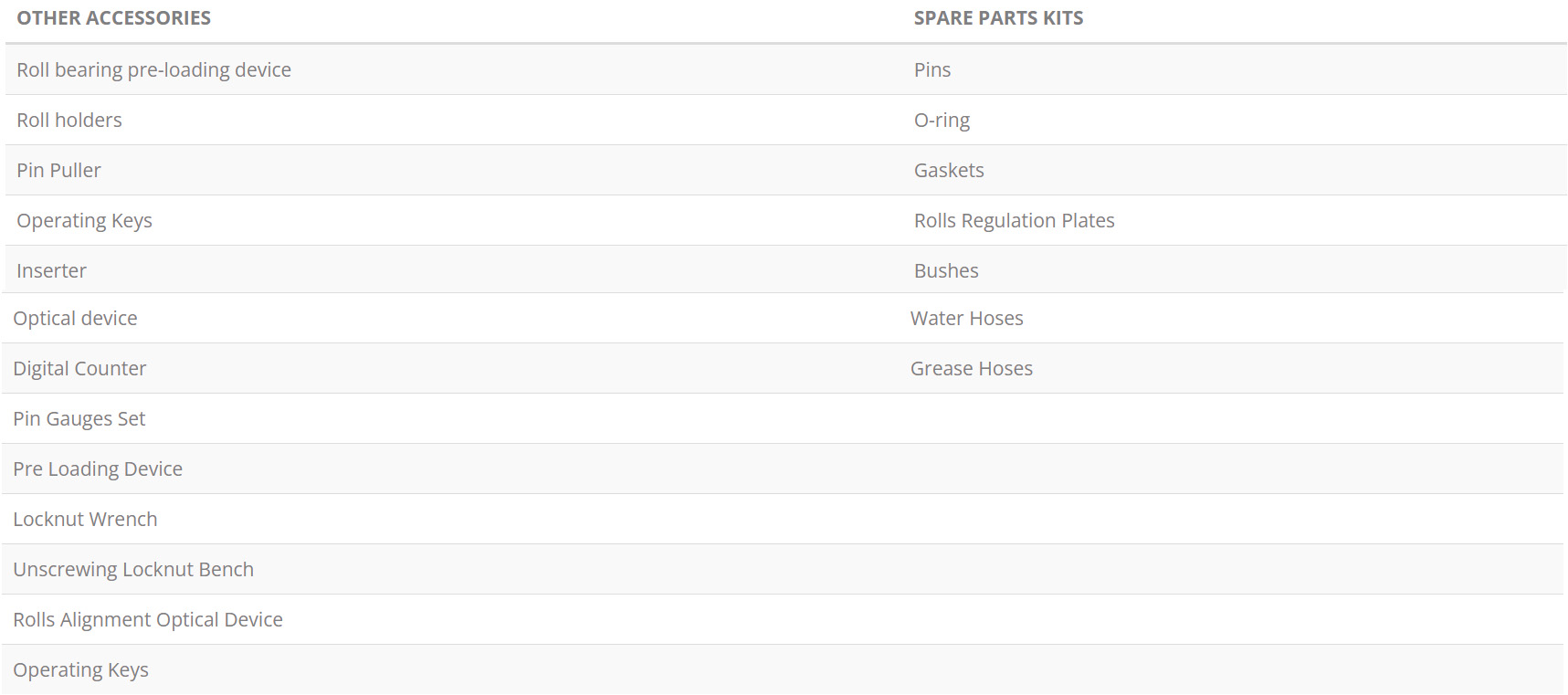Choose Unscrewing Locknut Bench from the list

[x=133, y=570]
